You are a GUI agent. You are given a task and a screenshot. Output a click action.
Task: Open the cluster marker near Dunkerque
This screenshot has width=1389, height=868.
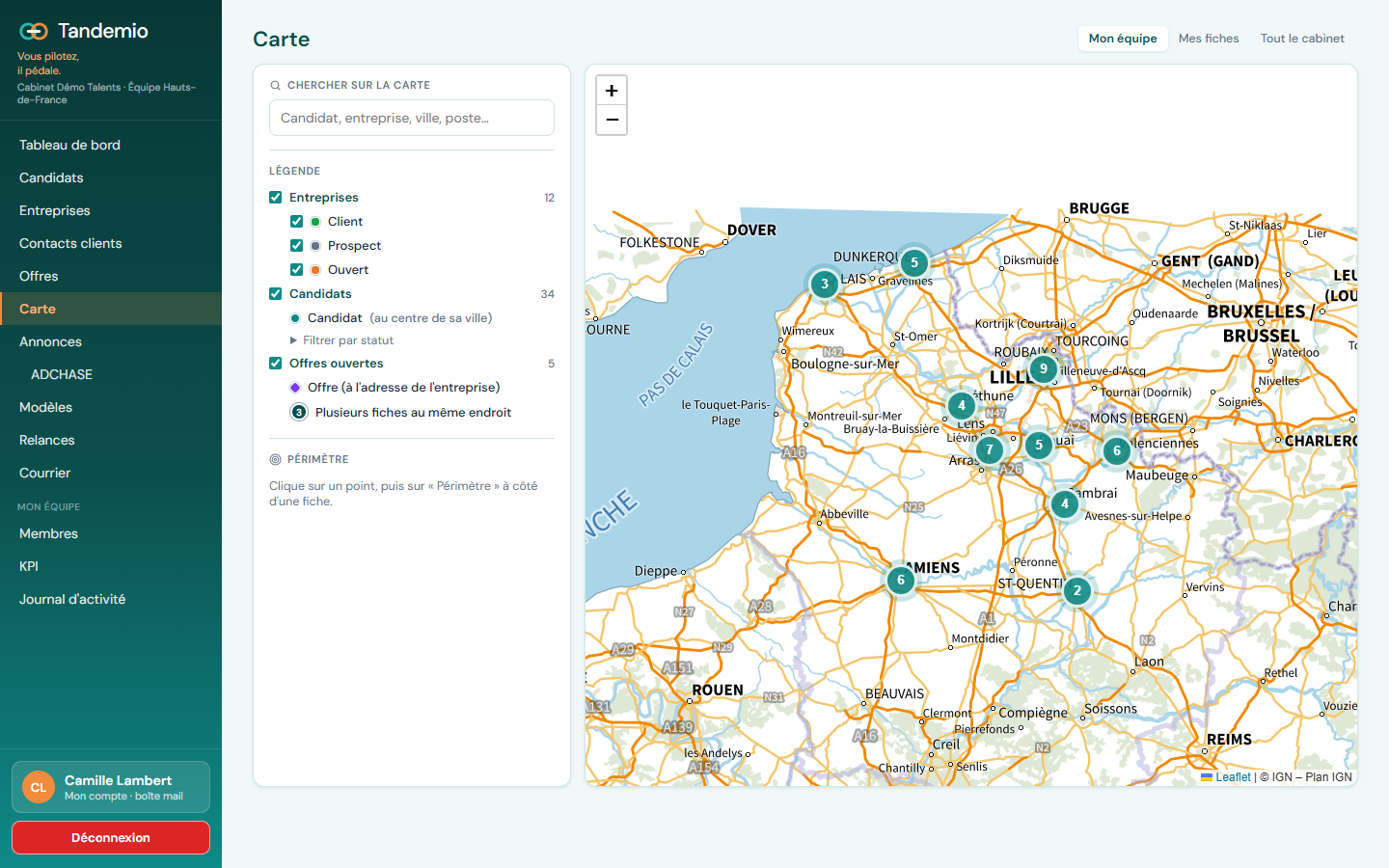pyautogui.click(x=914, y=262)
